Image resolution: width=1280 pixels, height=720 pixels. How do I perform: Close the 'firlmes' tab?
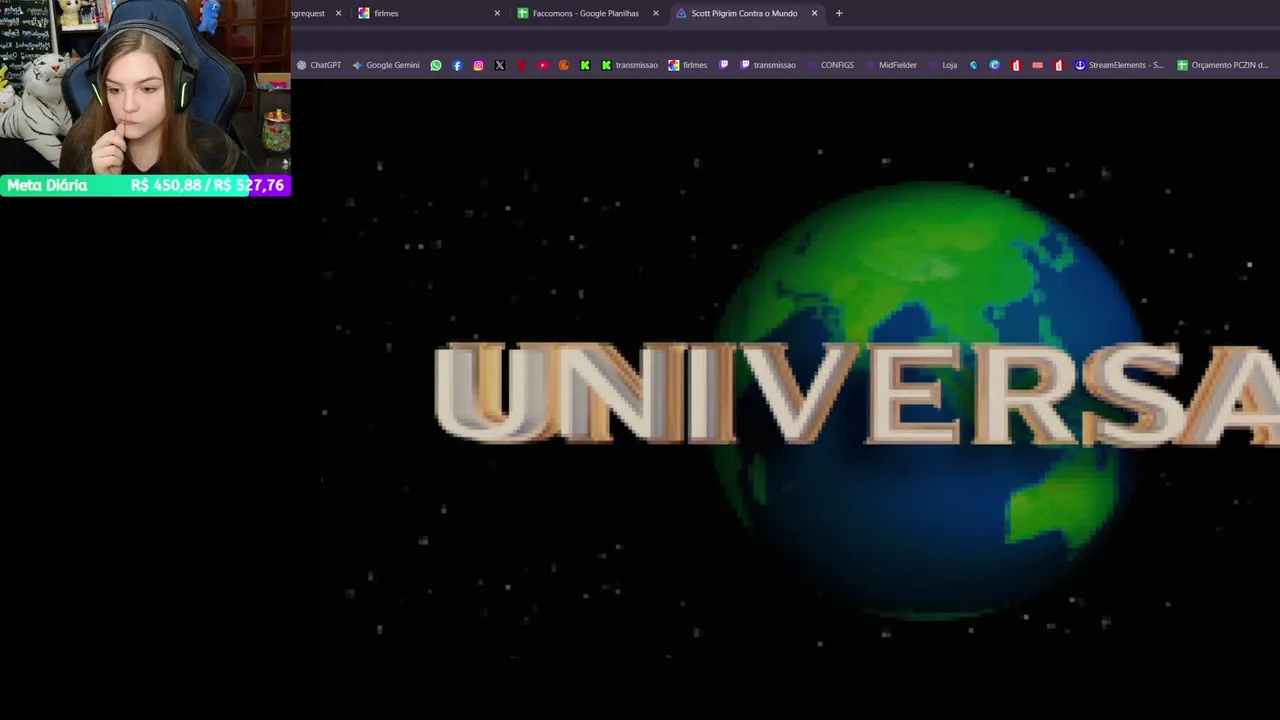click(x=497, y=13)
